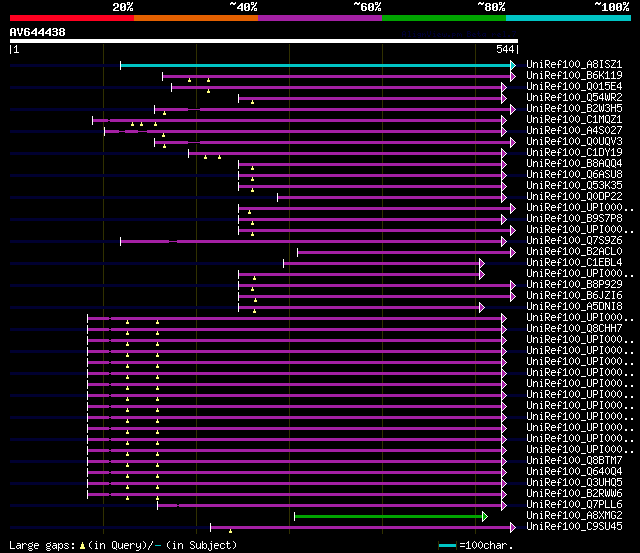Click the ~100% scale label
This screenshot has width=640, height=553.
612,7
